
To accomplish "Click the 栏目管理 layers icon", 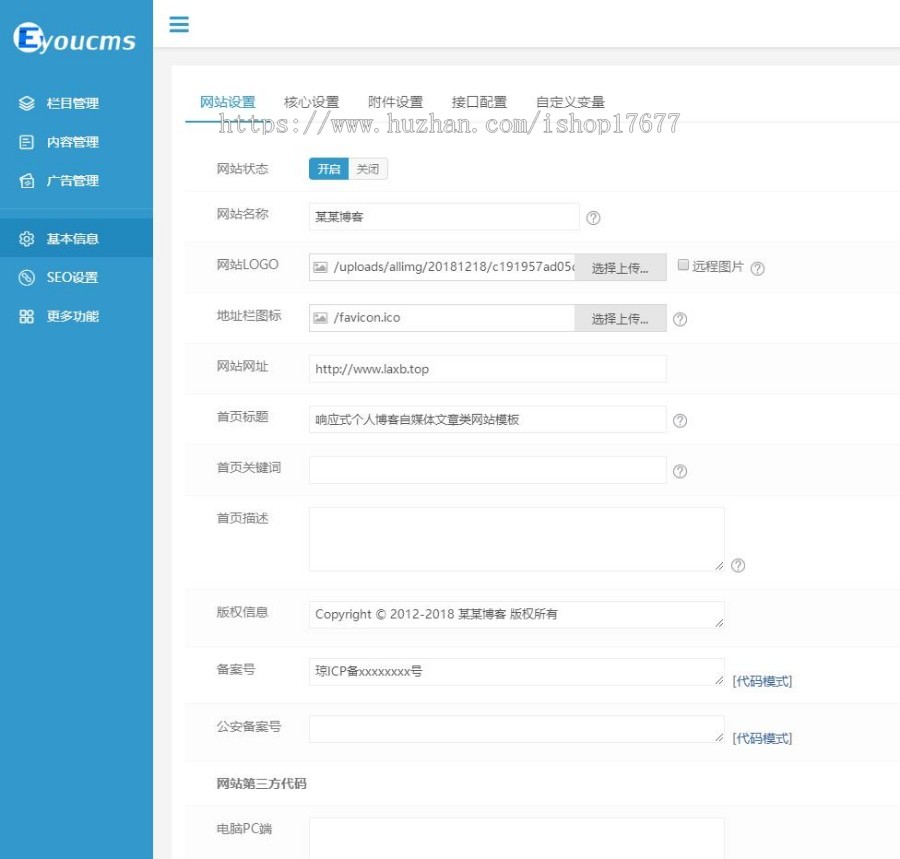I will point(26,103).
